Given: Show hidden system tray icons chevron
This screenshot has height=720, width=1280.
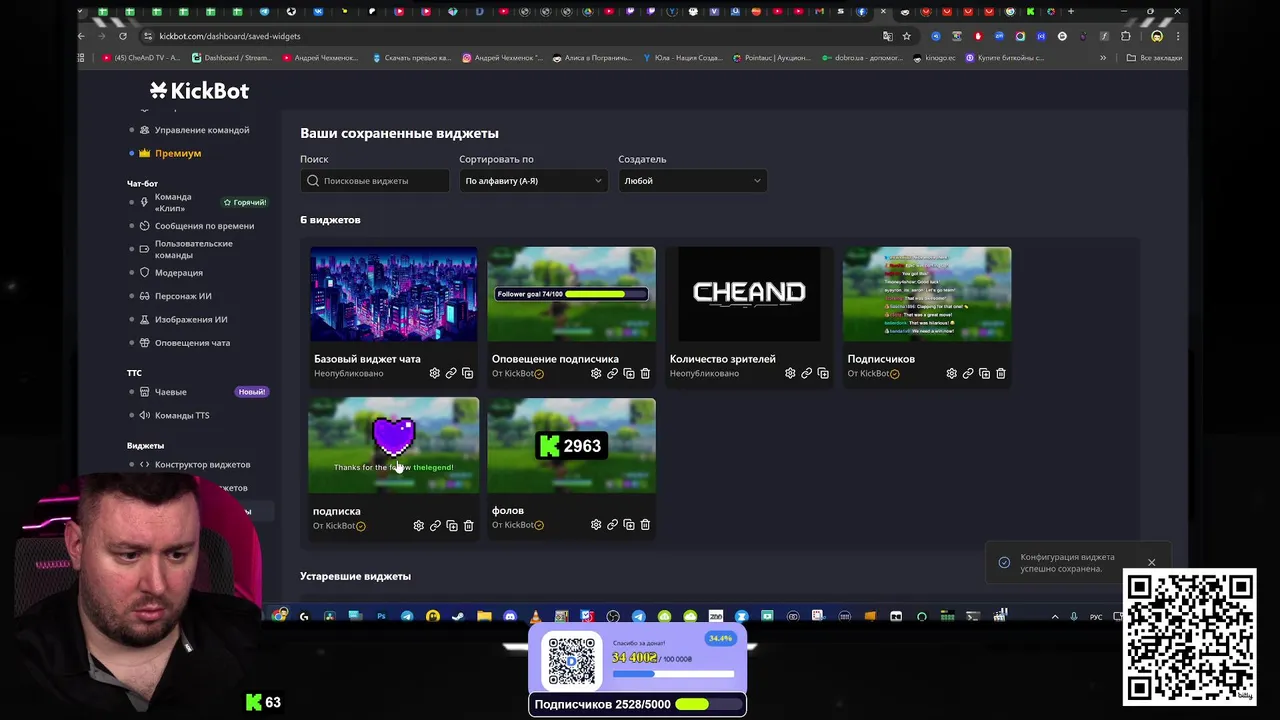Looking at the screenshot, I should tap(1055, 617).
